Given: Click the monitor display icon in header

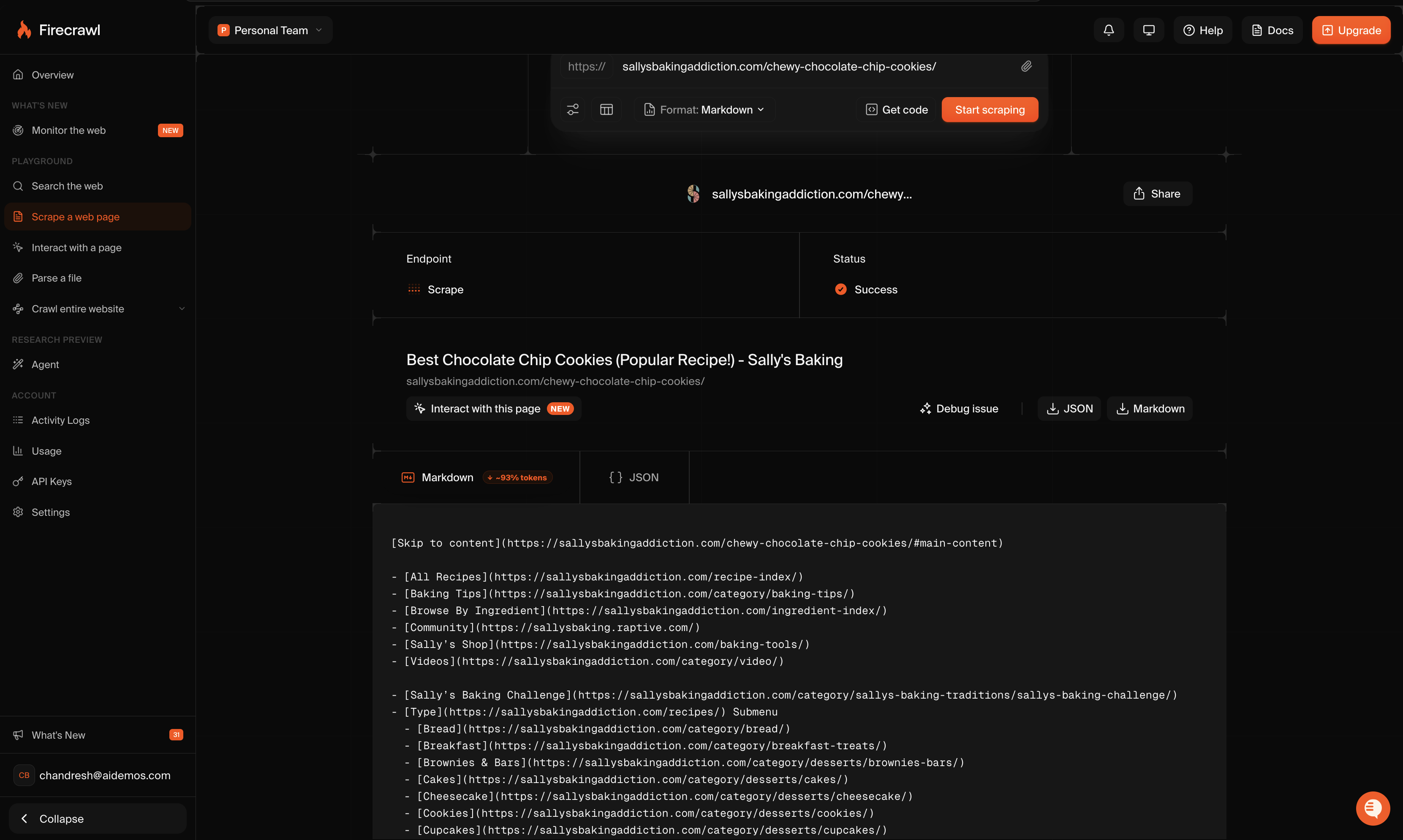Looking at the screenshot, I should [1148, 30].
